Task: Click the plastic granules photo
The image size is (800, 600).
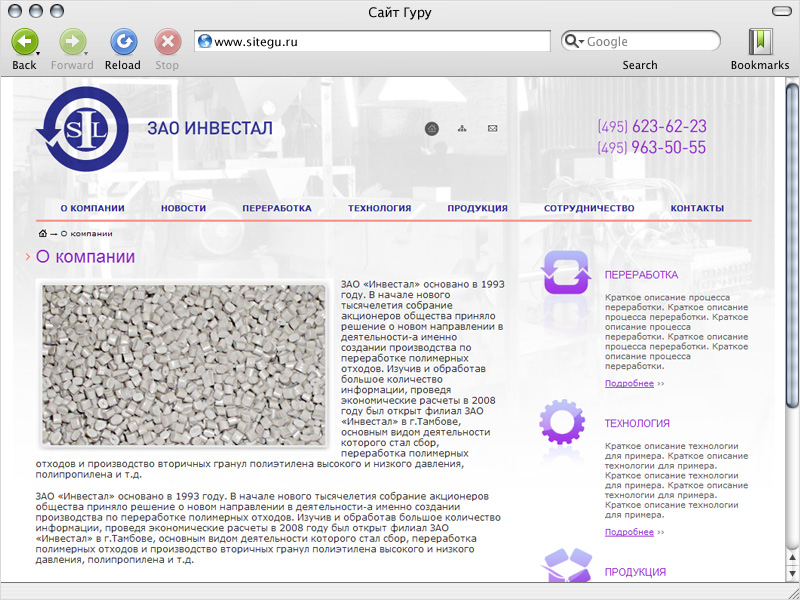Action: (x=183, y=364)
